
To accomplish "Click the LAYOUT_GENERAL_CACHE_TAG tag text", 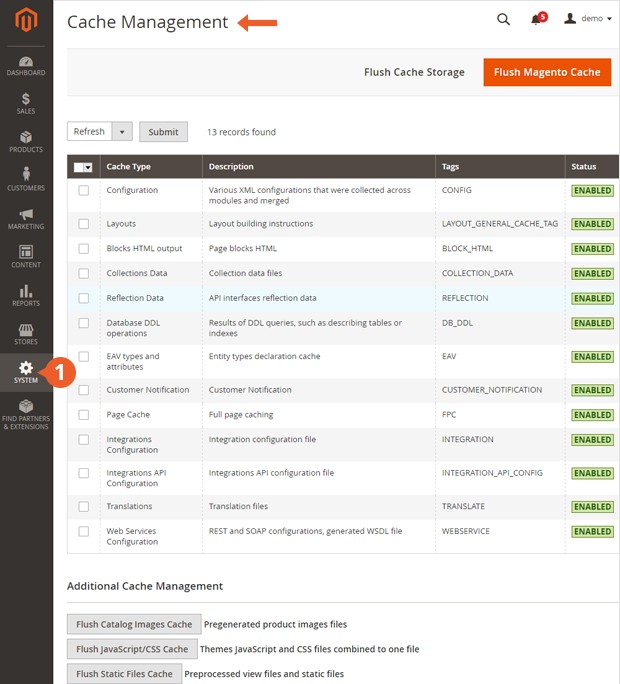I will (500, 224).
